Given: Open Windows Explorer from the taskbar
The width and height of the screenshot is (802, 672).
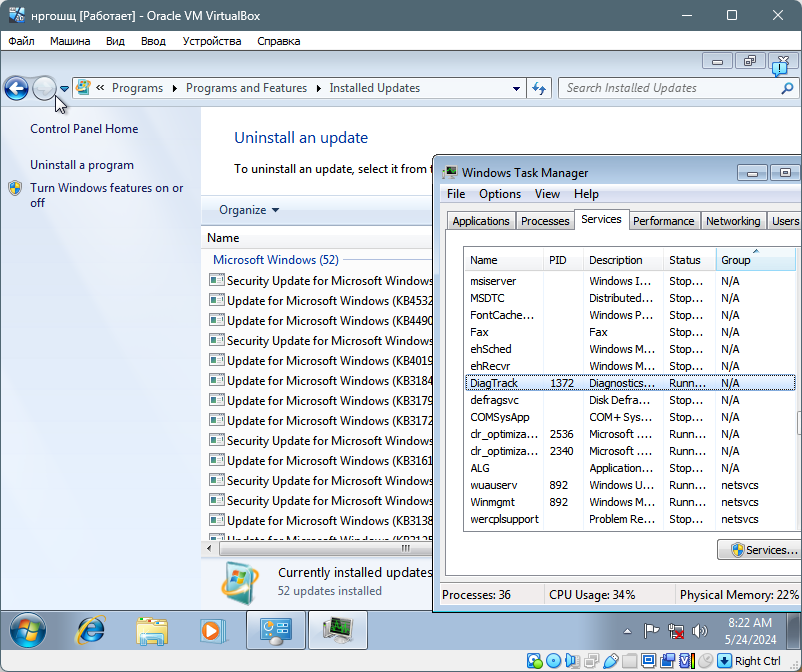Looking at the screenshot, I should (x=151, y=630).
